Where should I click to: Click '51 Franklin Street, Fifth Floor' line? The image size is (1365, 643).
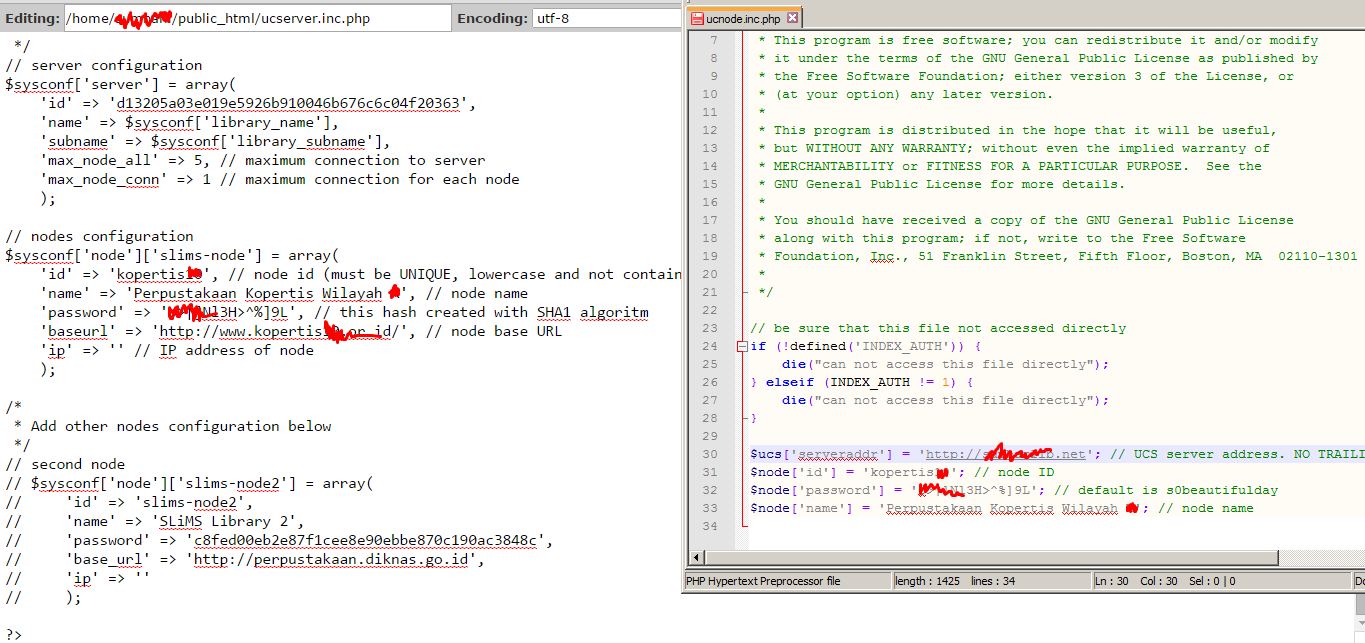click(x=1058, y=256)
